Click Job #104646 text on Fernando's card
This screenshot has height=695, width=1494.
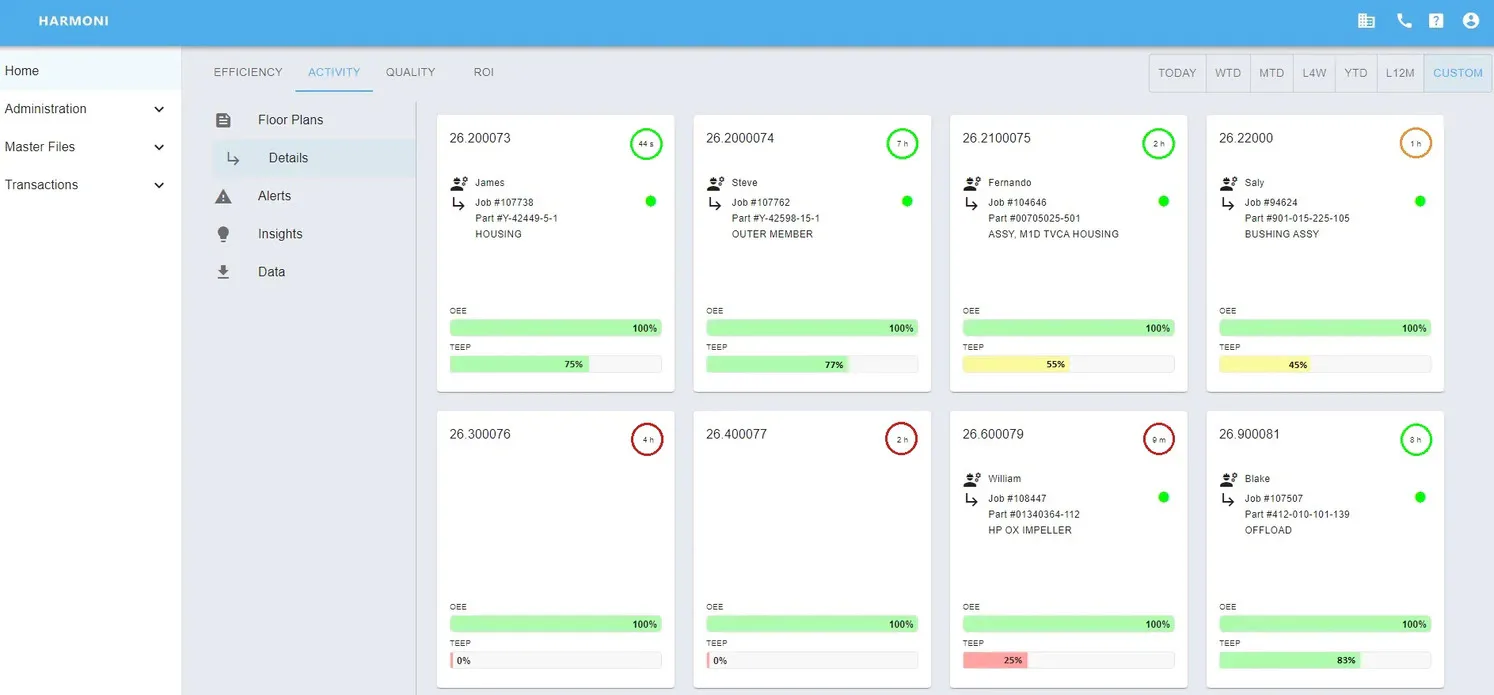click(1017, 202)
